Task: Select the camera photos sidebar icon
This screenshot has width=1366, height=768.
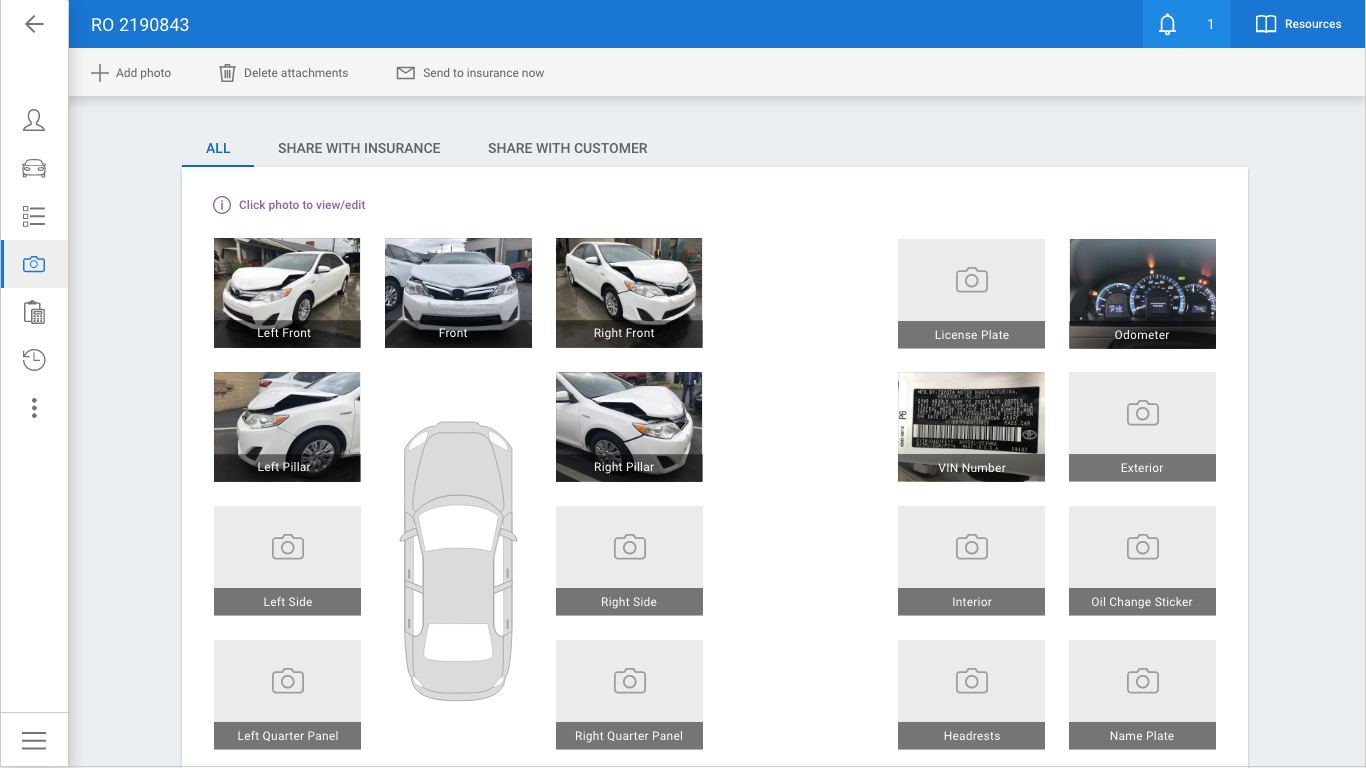Action: click(34, 264)
